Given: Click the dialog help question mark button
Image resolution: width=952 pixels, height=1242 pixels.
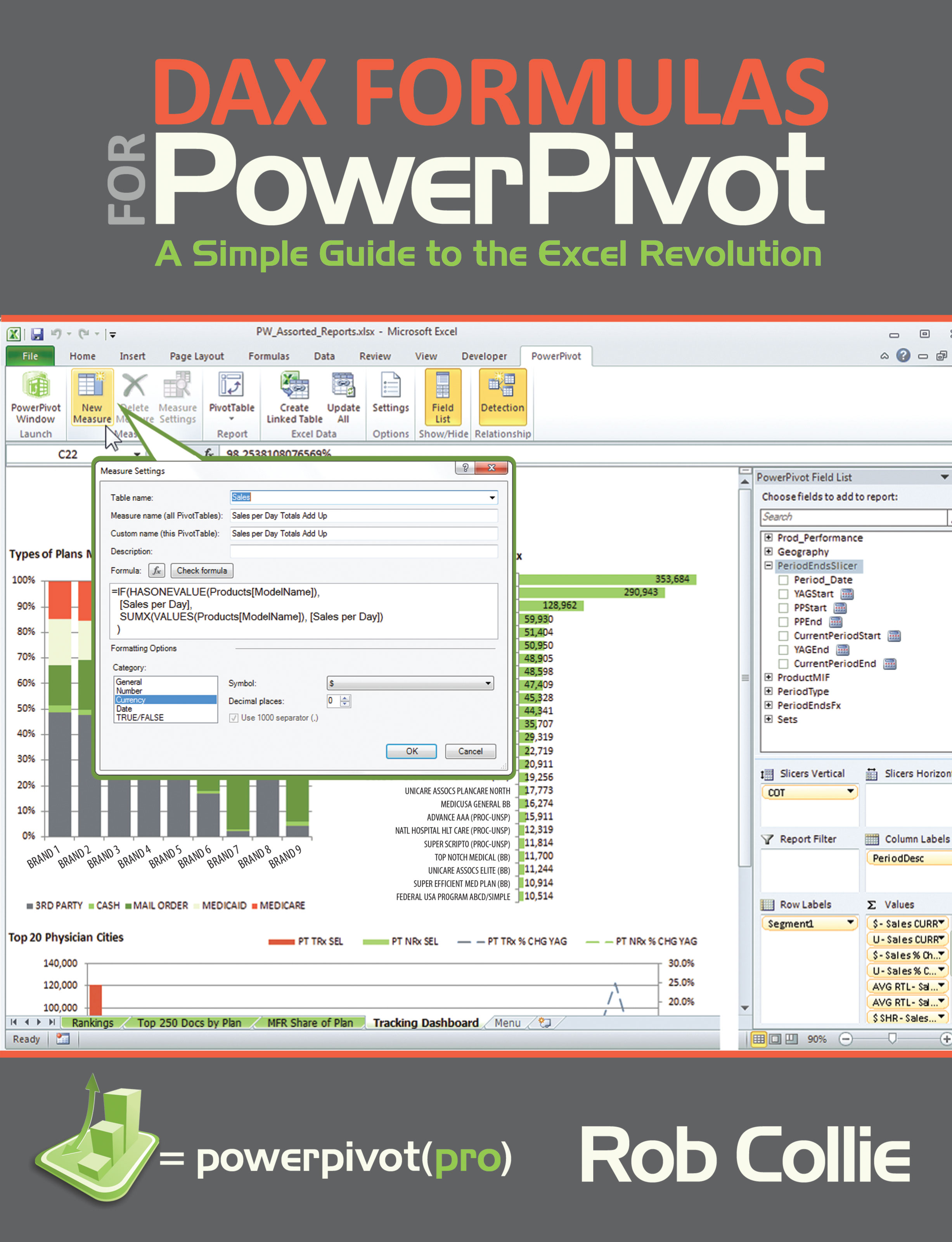Looking at the screenshot, I should 465,468.
